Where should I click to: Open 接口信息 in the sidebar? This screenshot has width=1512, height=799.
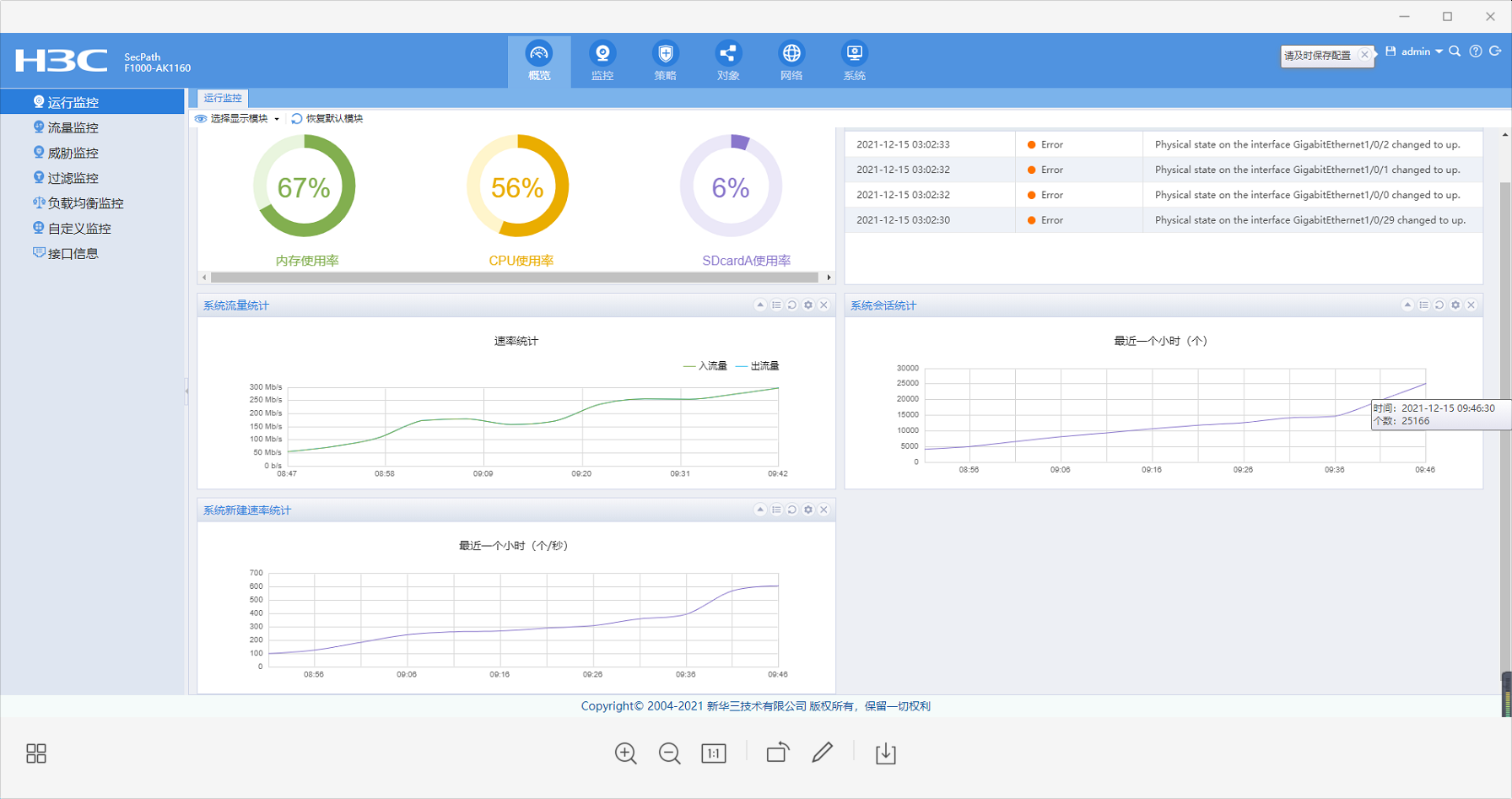[73, 253]
